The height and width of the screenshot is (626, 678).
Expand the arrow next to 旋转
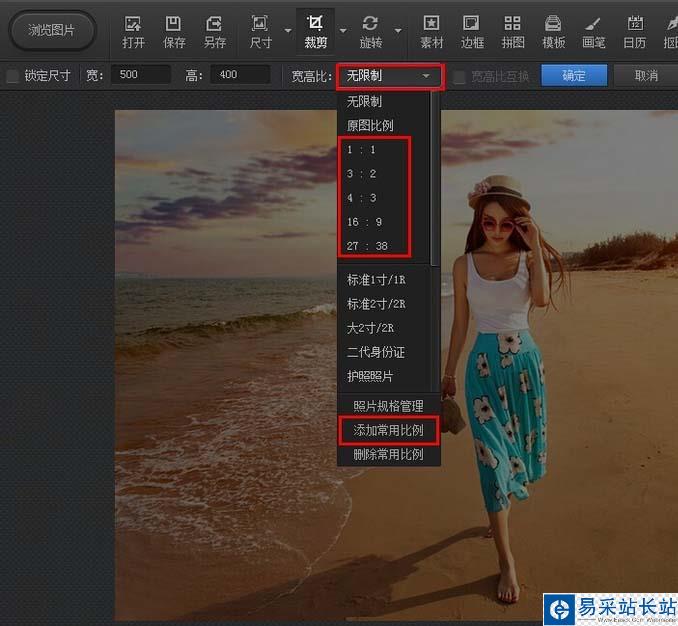(x=398, y=31)
